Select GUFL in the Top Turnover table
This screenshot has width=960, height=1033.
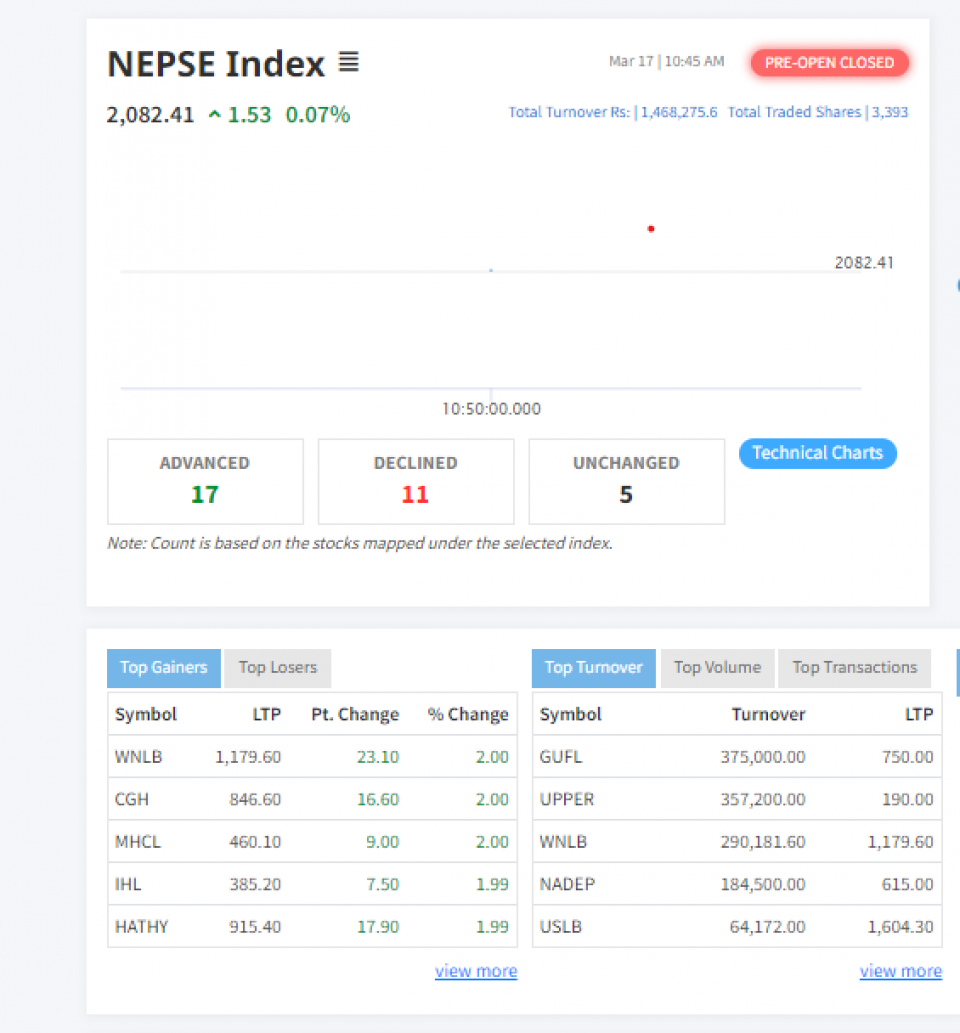click(x=560, y=757)
